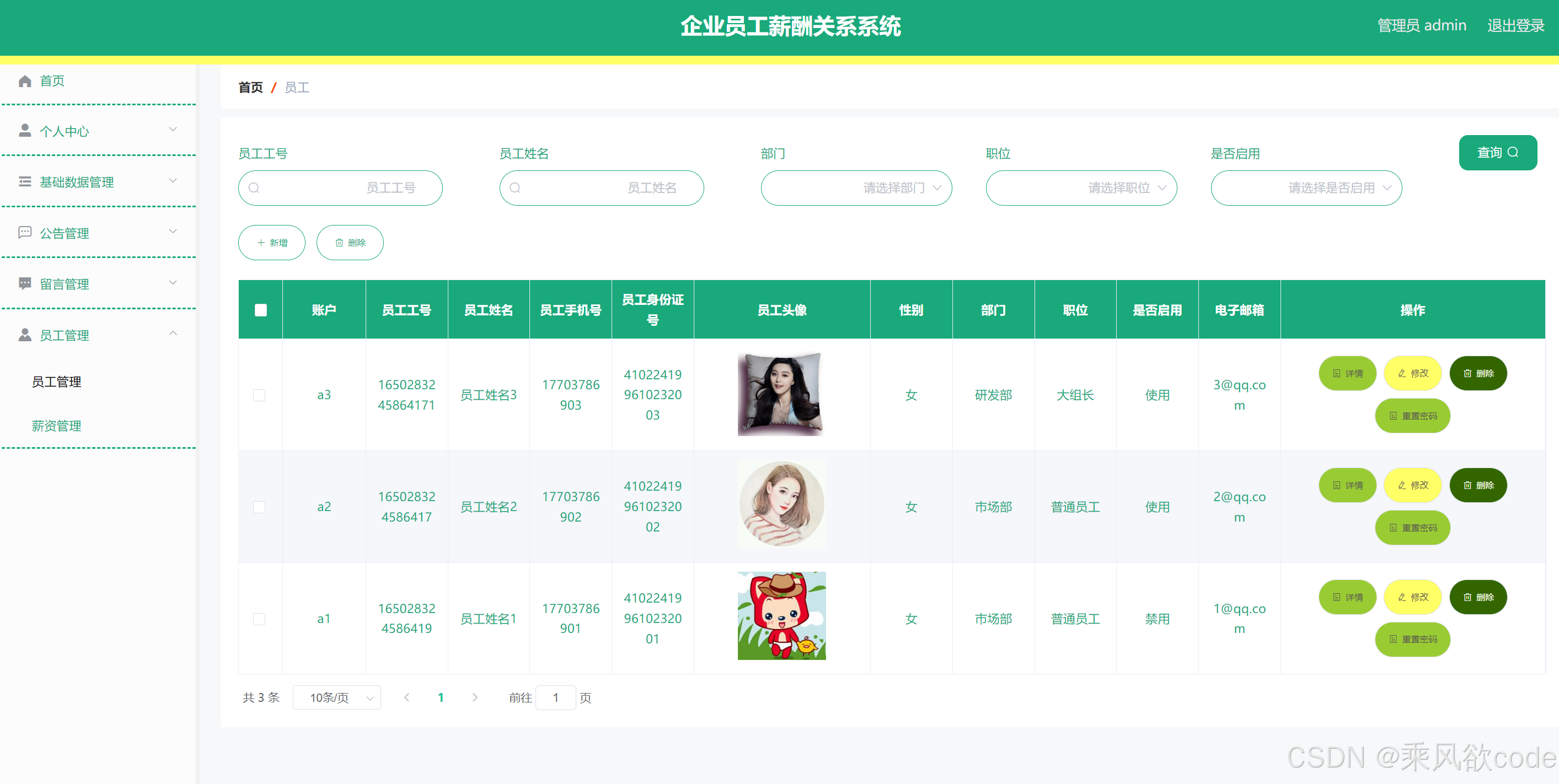Click the 查询 search button
Screen dimensions: 1559x784
click(x=1497, y=152)
